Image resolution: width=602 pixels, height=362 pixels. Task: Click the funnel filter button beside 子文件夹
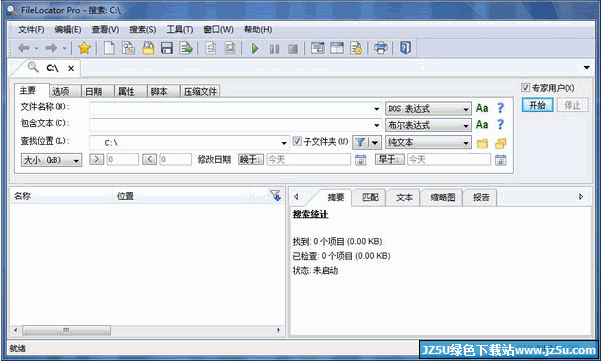click(360, 142)
